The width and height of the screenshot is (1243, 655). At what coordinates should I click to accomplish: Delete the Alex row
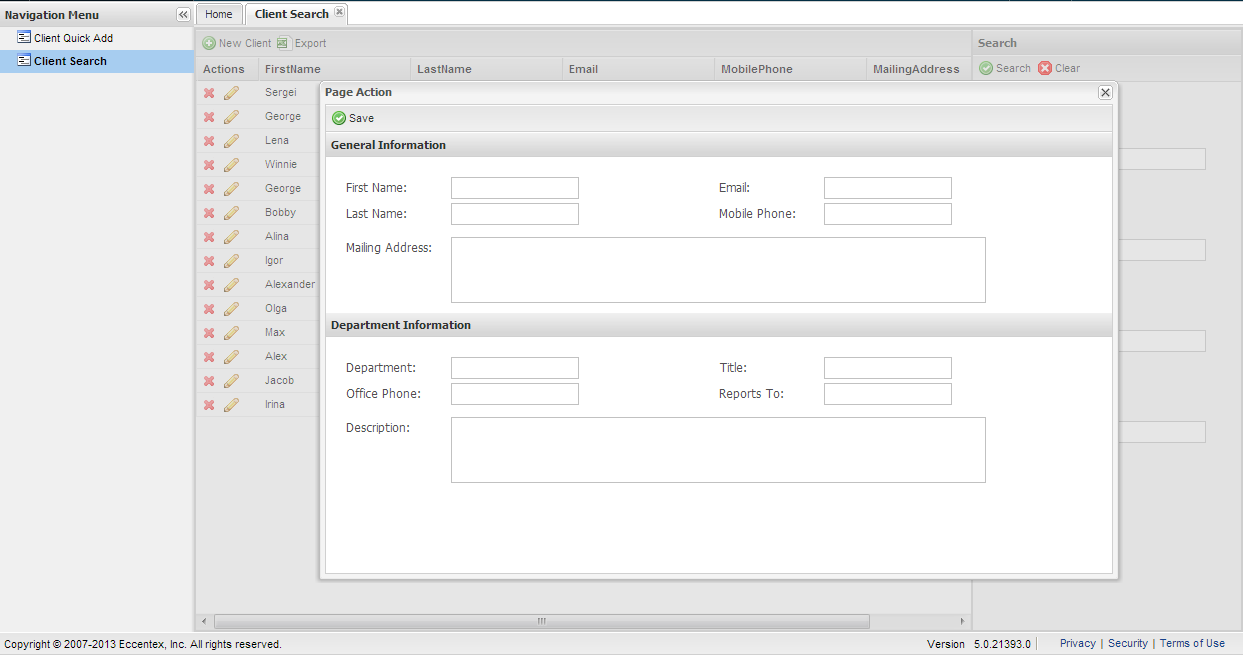point(209,357)
